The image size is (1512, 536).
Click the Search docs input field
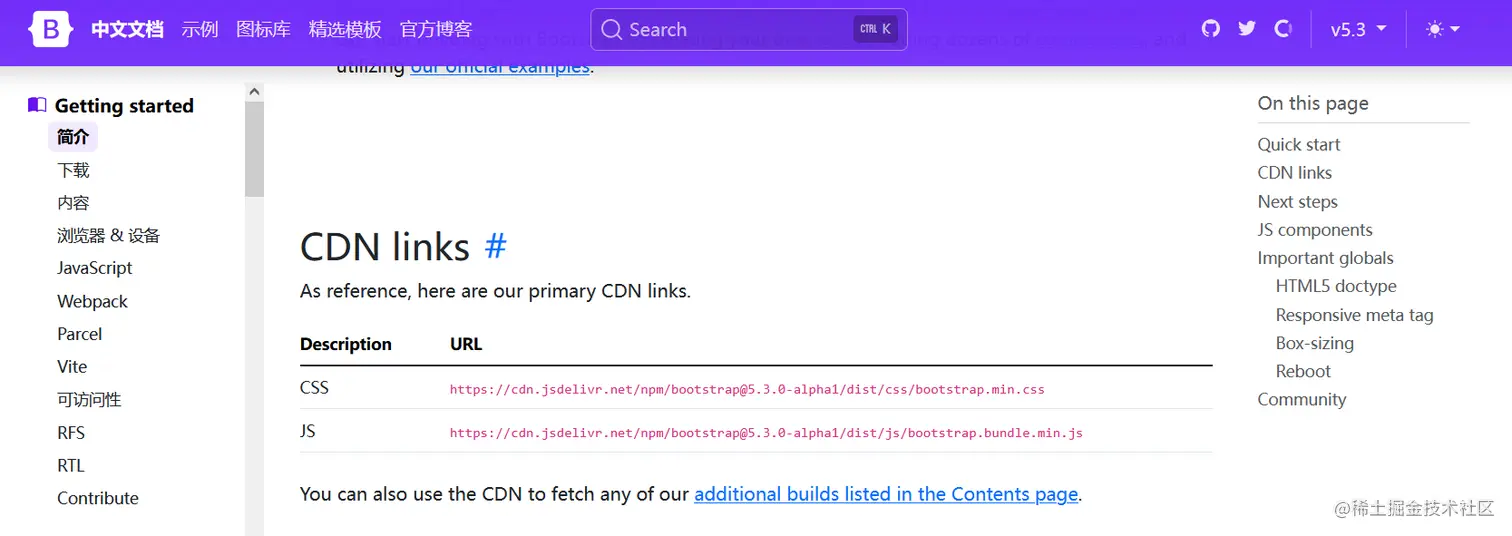[738, 30]
